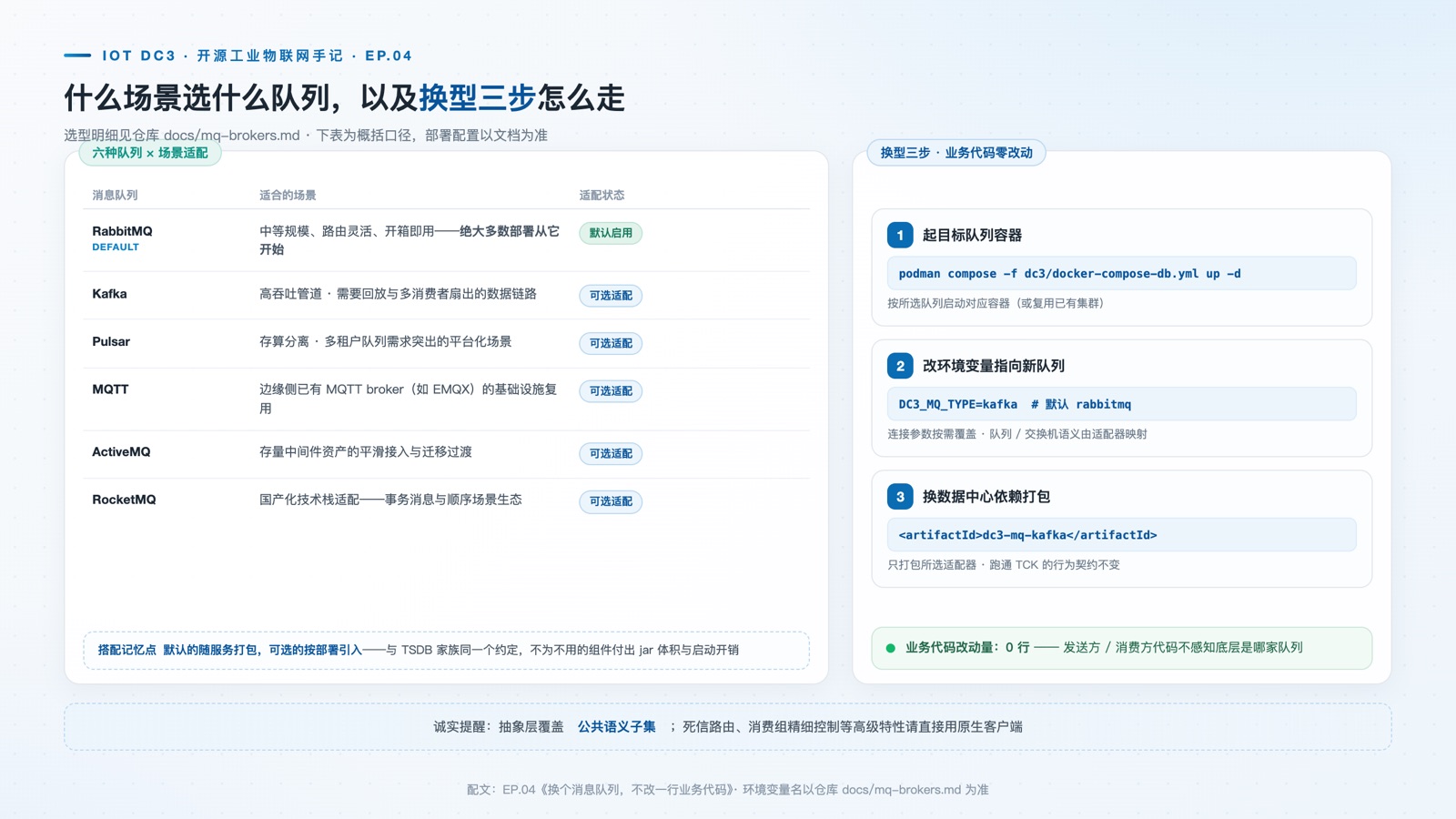This screenshot has height=819, width=1456.
Task: Click the 连接参数按需覆盖 note
Action: point(1017,434)
